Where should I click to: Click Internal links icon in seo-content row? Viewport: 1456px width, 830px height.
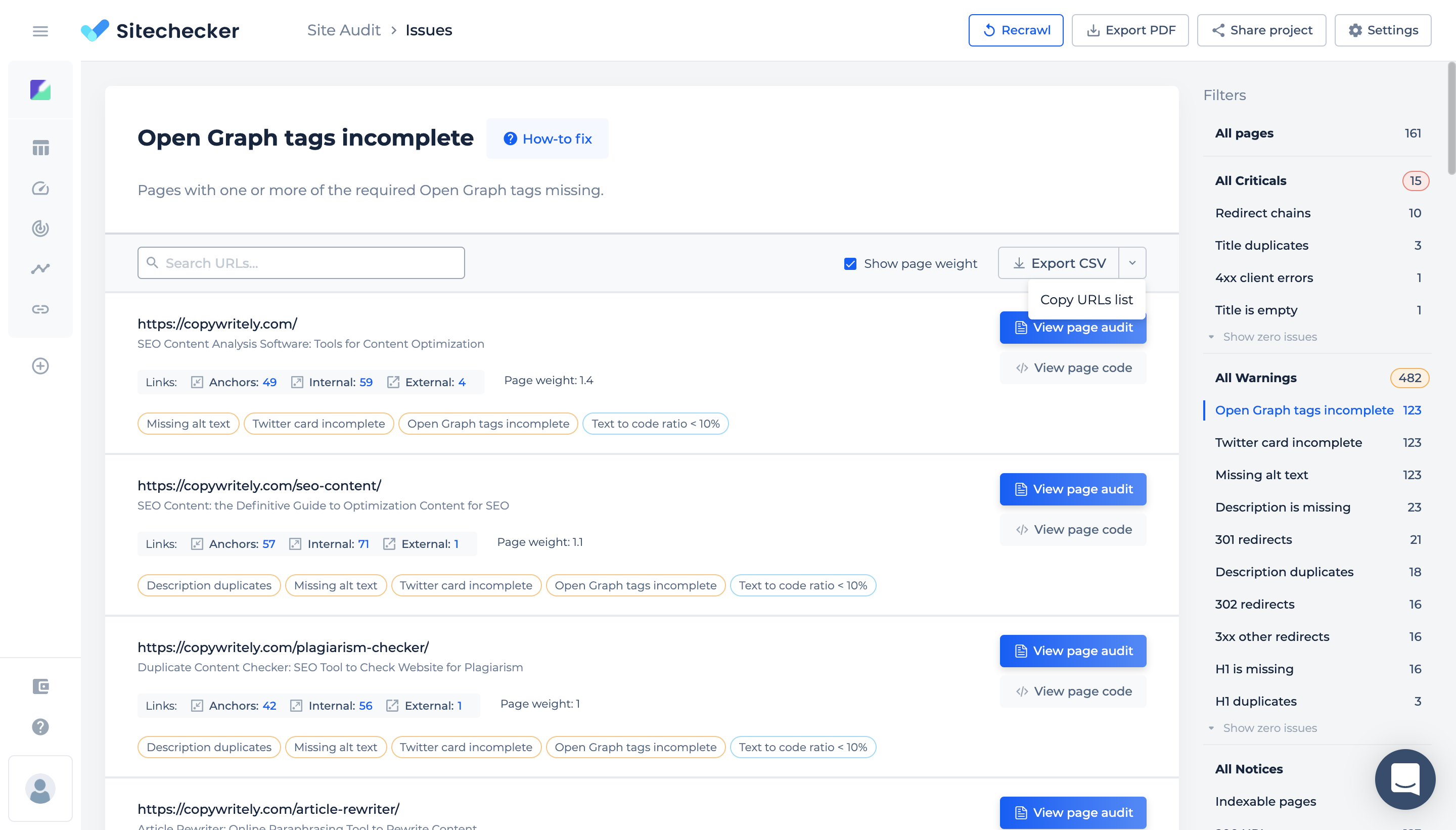[x=295, y=544]
